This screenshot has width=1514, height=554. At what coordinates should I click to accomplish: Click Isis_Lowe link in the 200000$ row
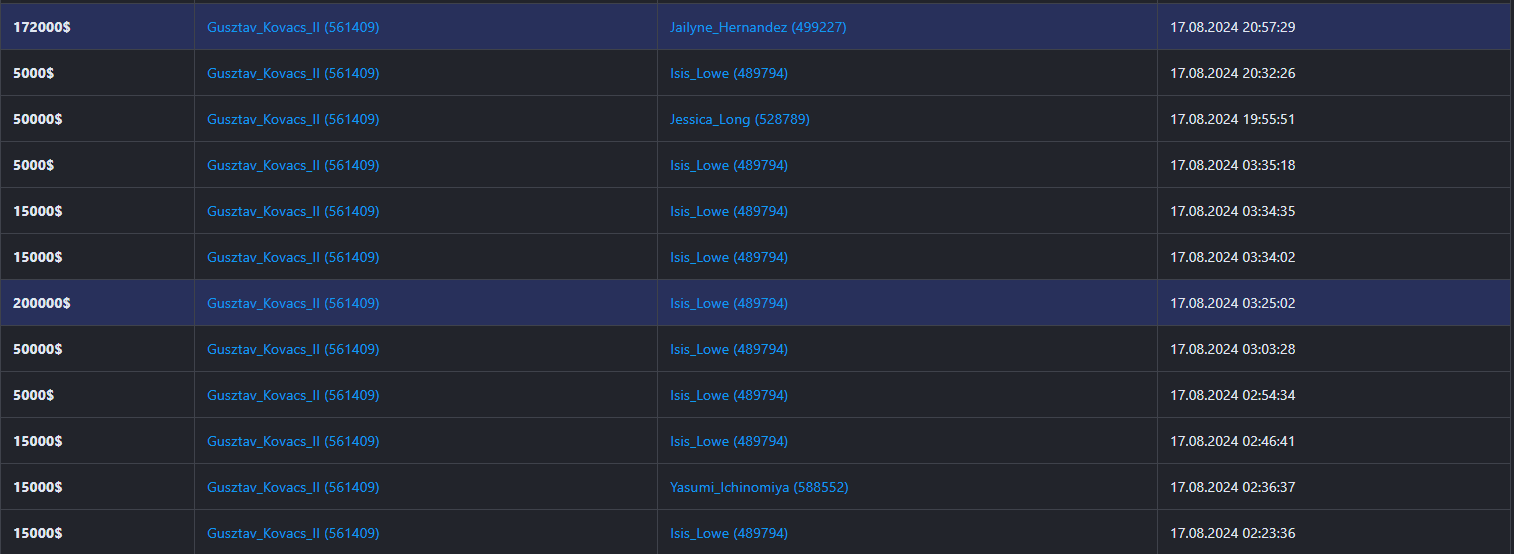point(728,303)
